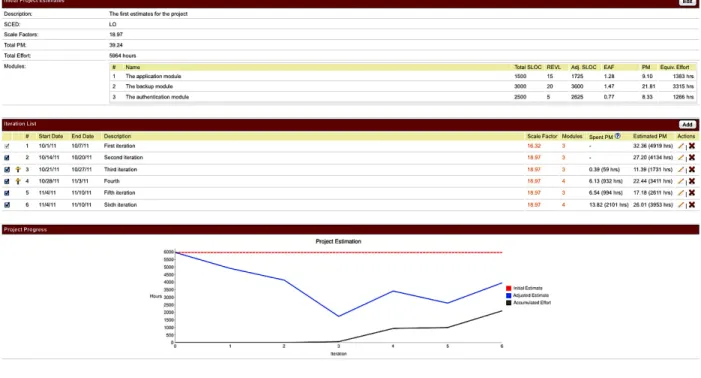Click the Total SLOC column header
Screen dimensions: 701x378
click(x=528, y=67)
